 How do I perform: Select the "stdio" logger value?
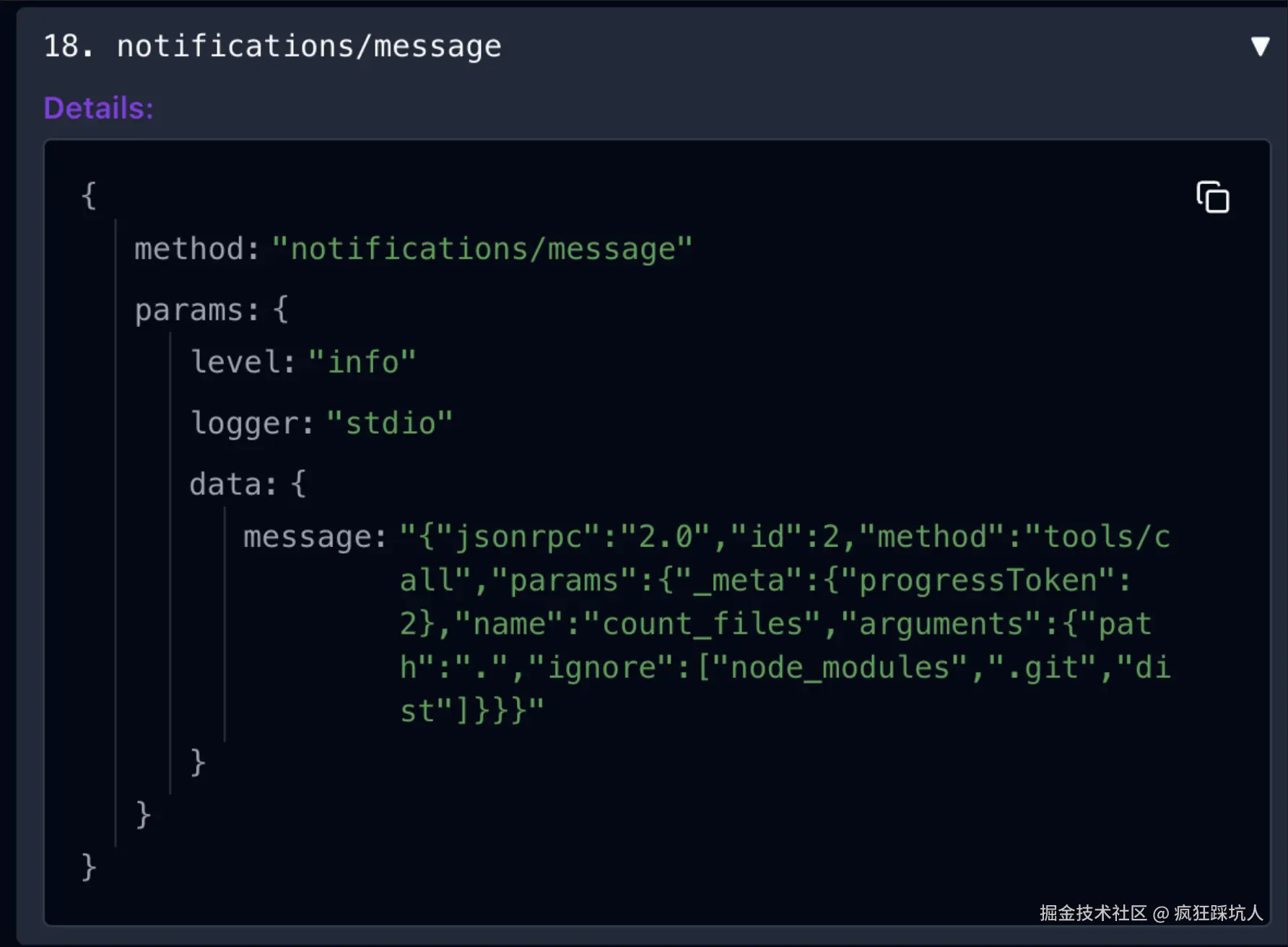click(x=390, y=424)
